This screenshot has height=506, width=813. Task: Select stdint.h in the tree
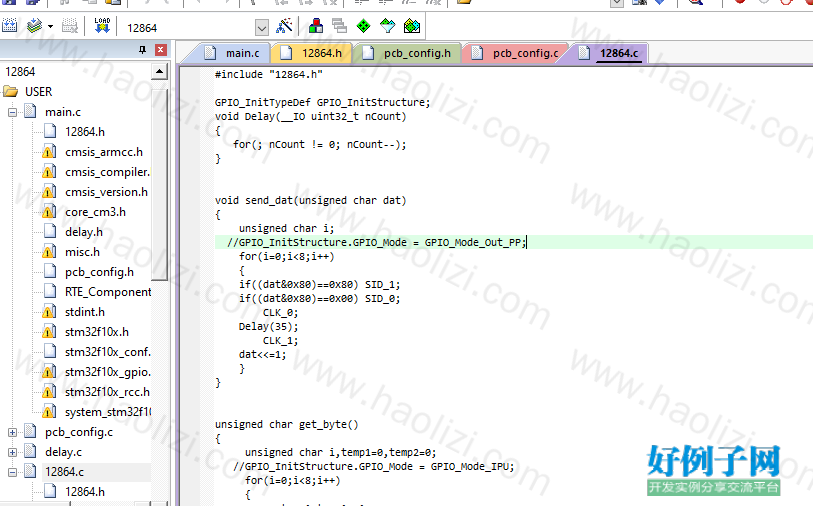click(x=85, y=312)
